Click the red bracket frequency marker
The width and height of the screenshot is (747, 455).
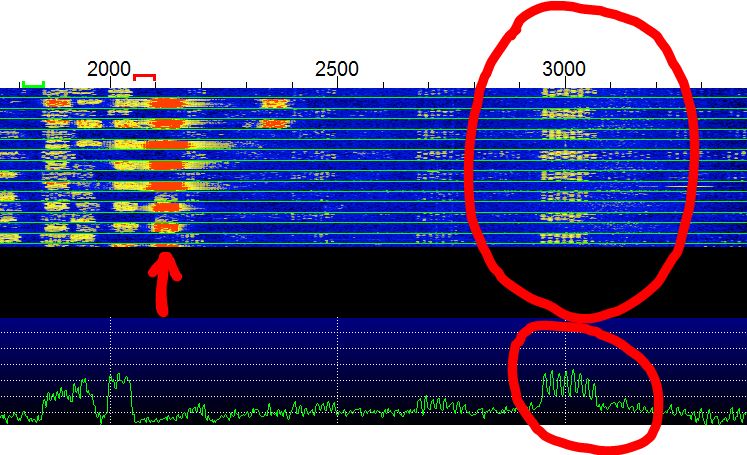(x=144, y=77)
